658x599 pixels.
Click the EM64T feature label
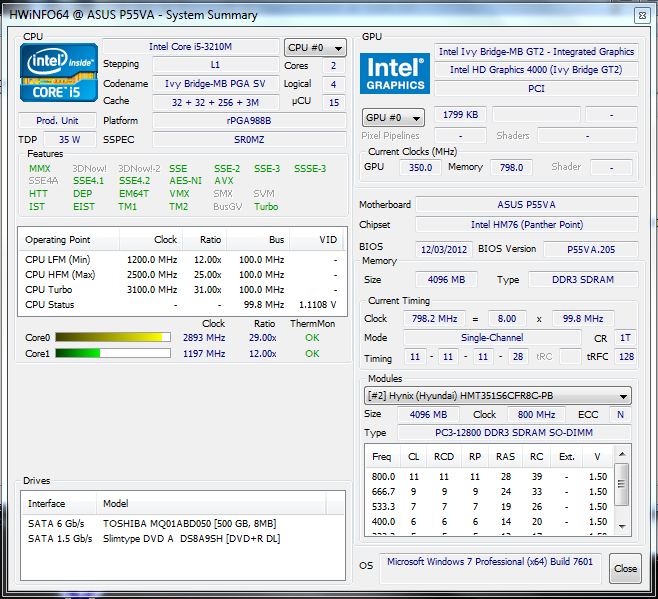click(x=134, y=194)
